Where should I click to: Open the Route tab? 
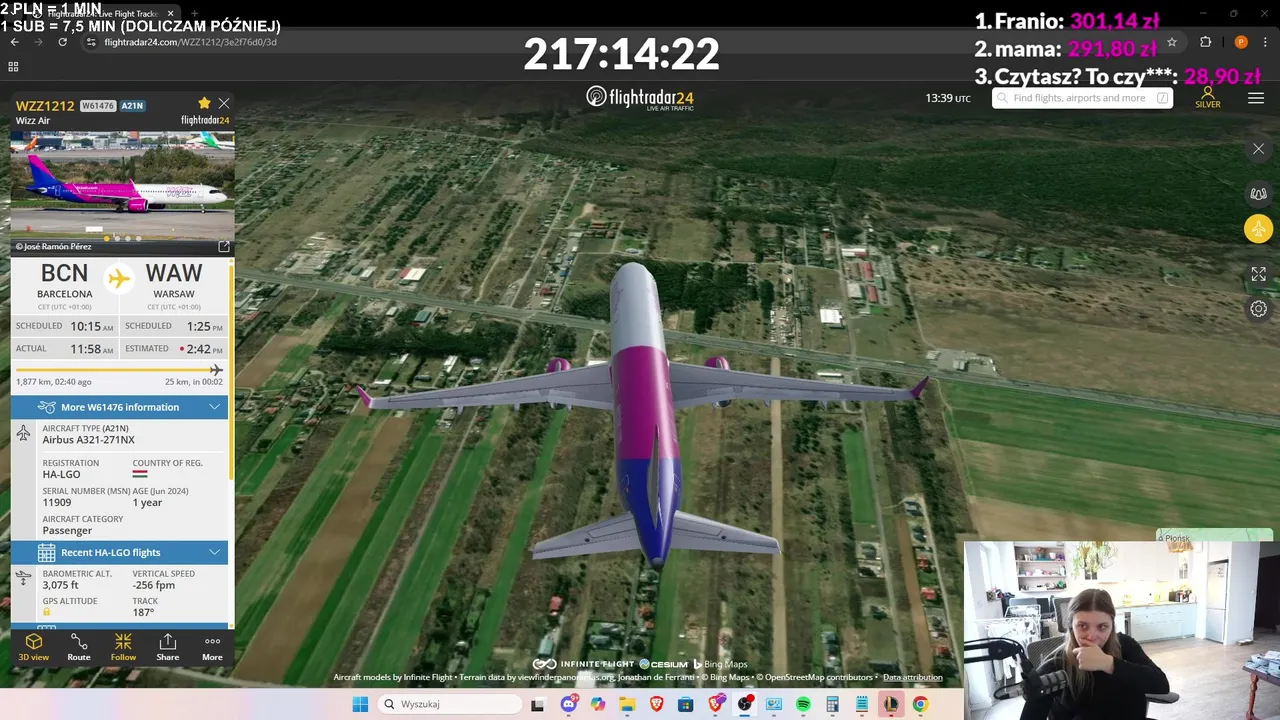click(x=79, y=647)
